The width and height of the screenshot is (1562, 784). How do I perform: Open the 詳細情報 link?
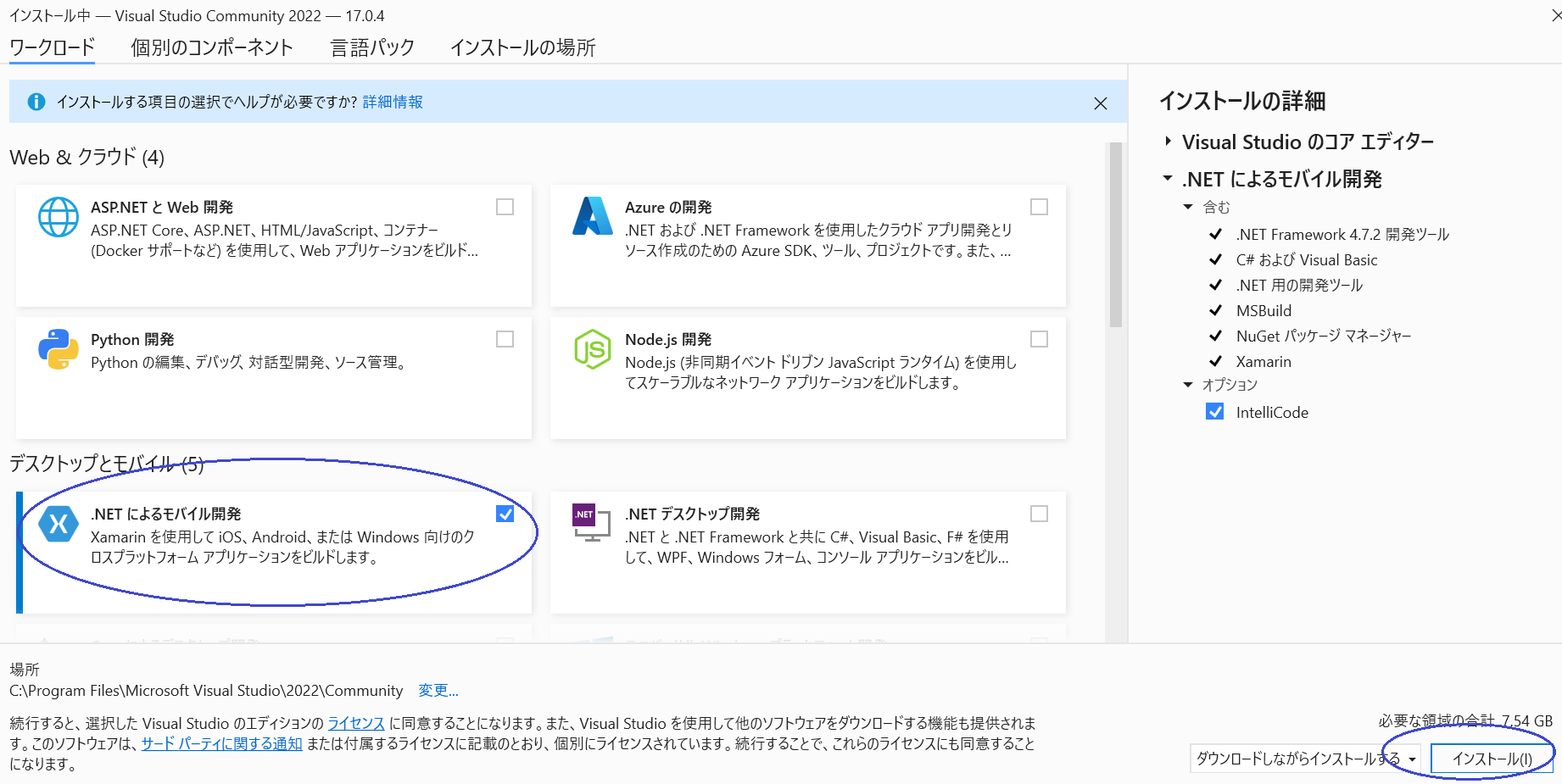[x=393, y=102]
